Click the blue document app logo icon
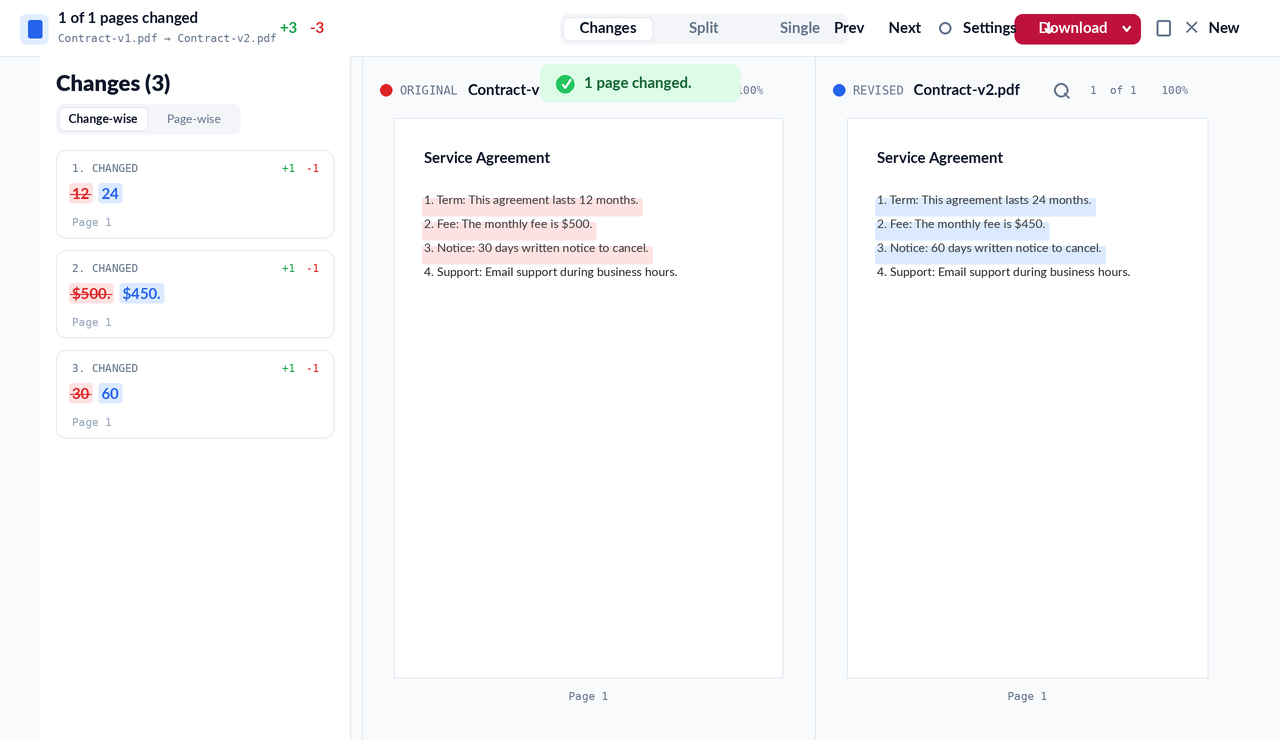1280x740 pixels. pyautogui.click(x=34, y=29)
